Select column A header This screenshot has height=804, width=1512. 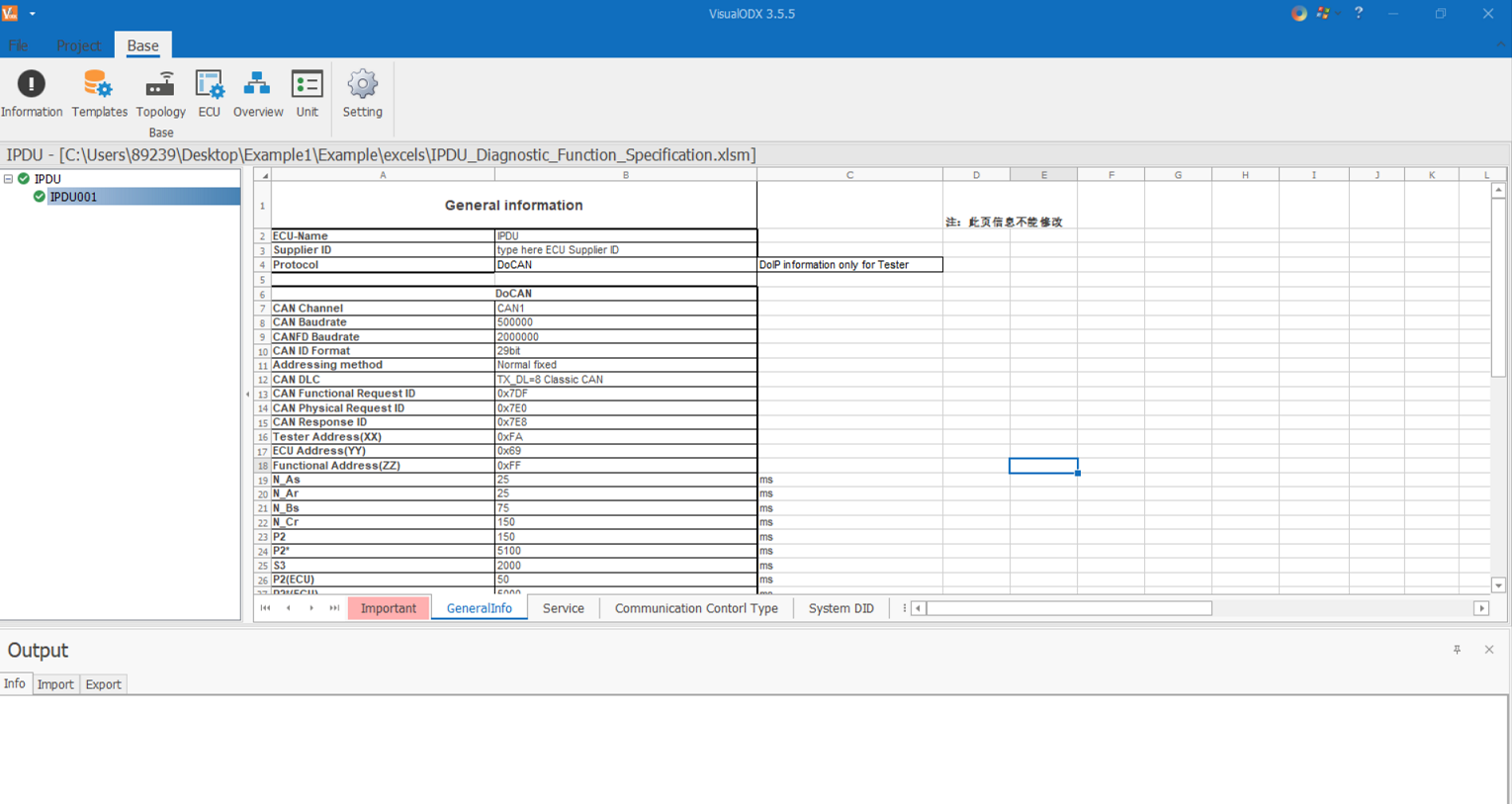pos(383,175)
